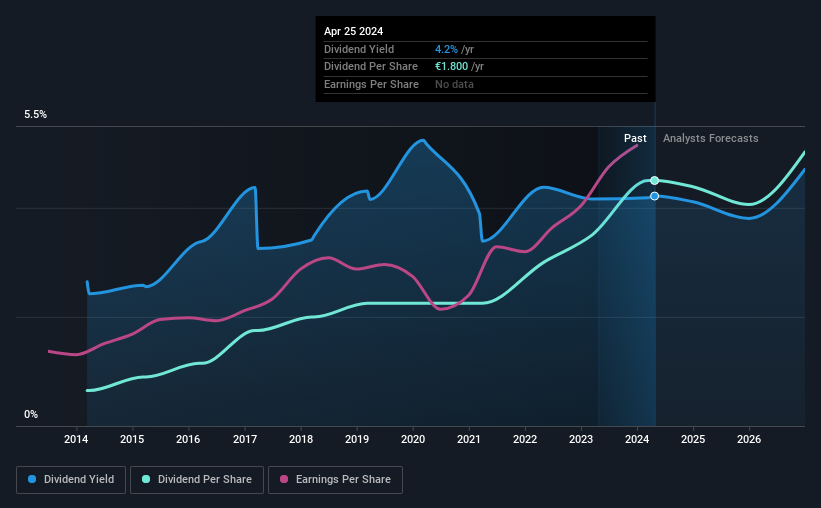Click the 5.5% y-axis label
This screenshot has height=508, width=821.
[36, 115]
